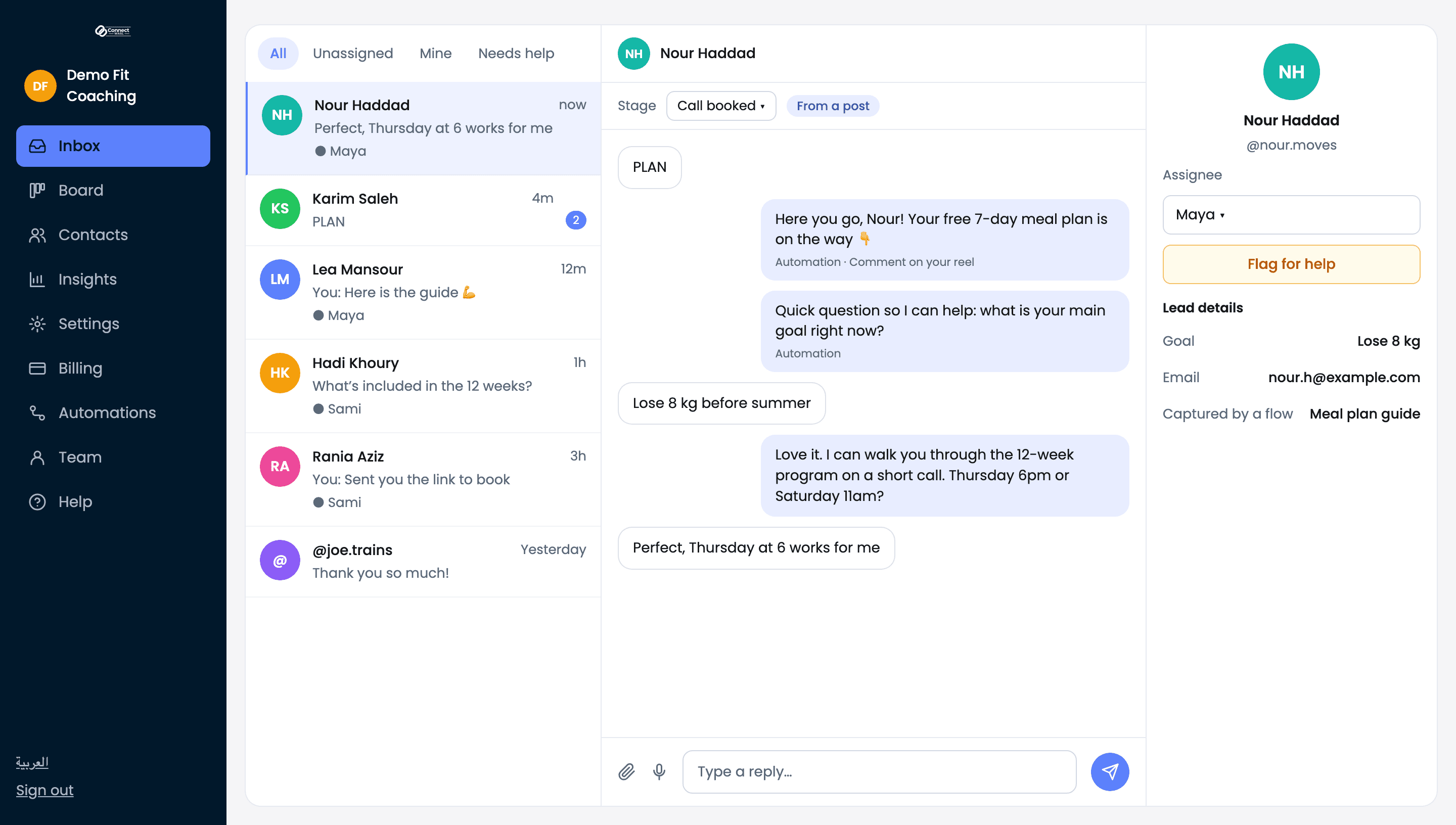
Task: Click the NH avatar in the chat header
Action: tap(633, 53)
